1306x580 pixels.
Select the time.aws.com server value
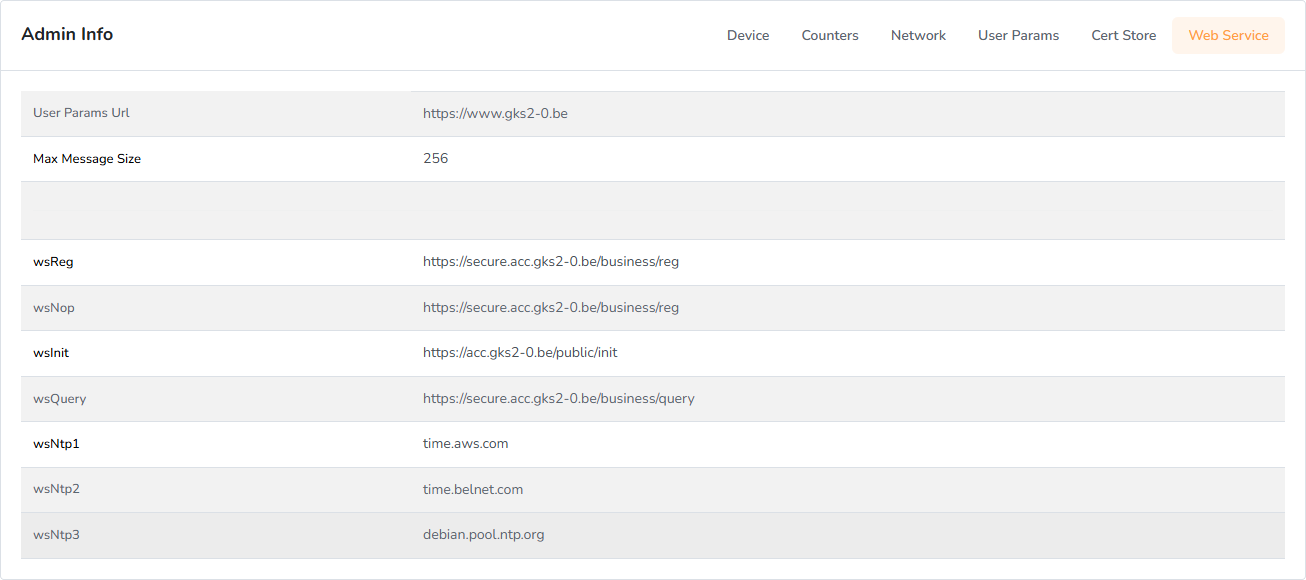(x=465, y=443)
